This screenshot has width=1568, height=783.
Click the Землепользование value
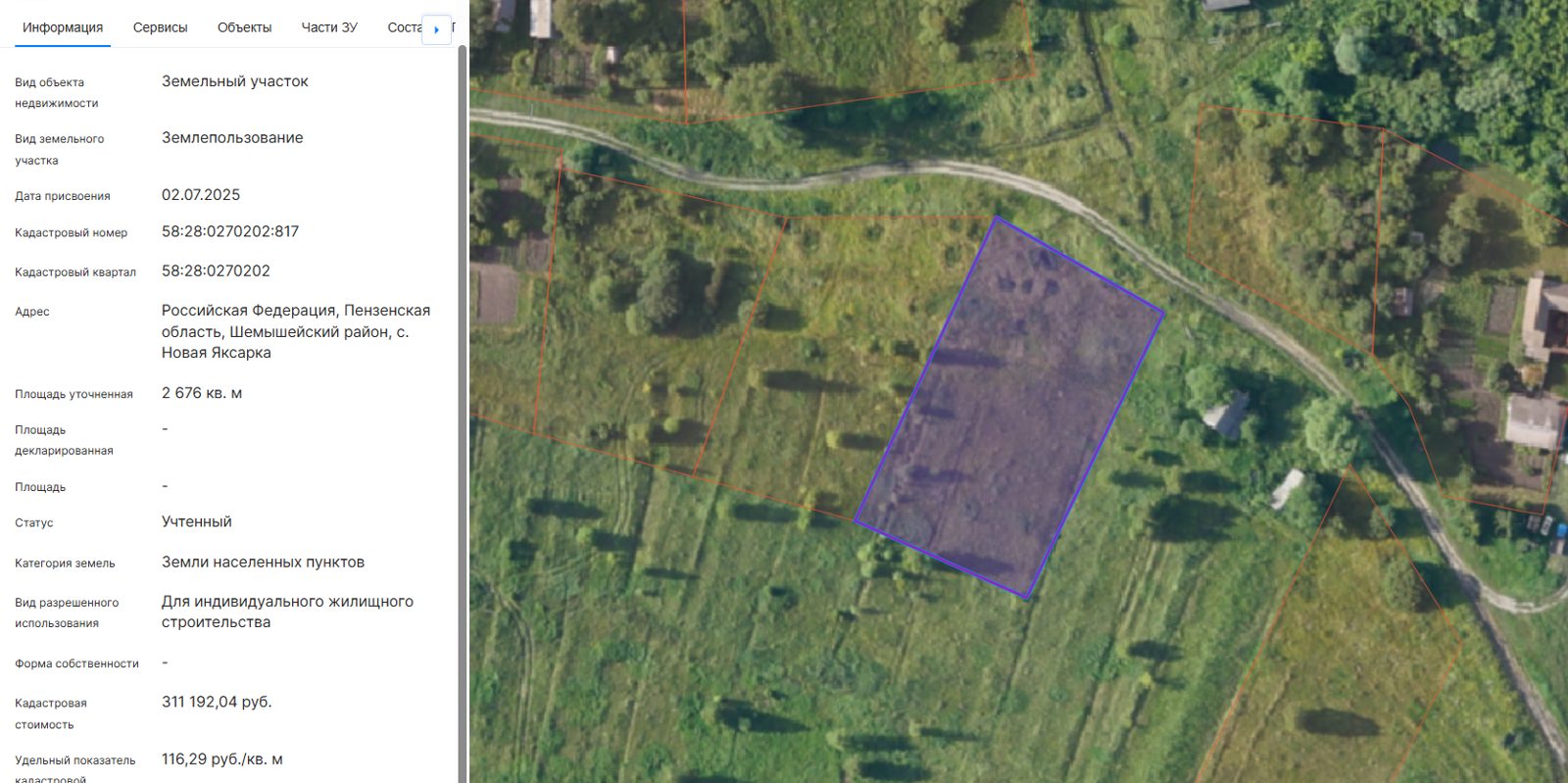coord(232,137)
